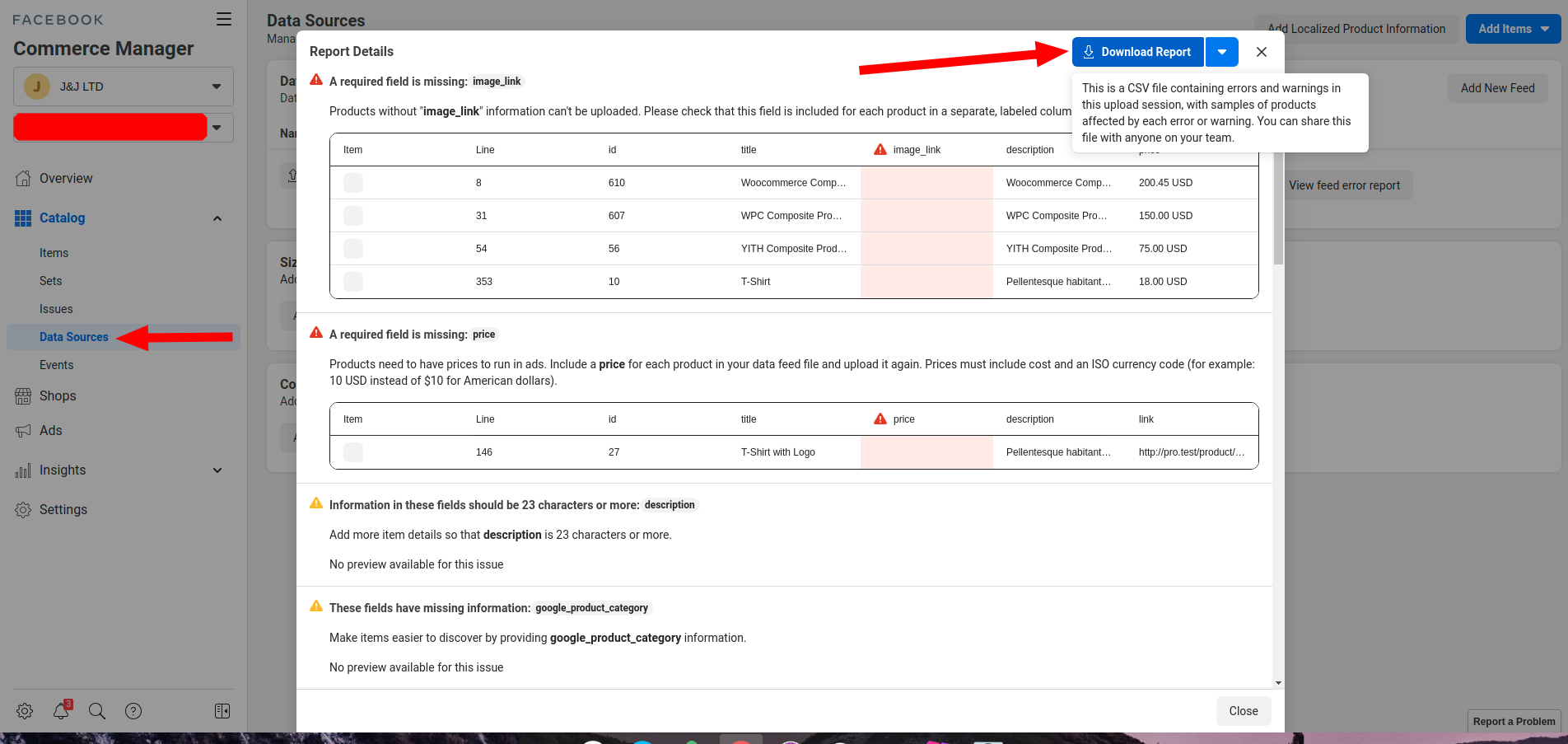
Task: Click Report a Problem button
Action: (x=1514, y=721)
